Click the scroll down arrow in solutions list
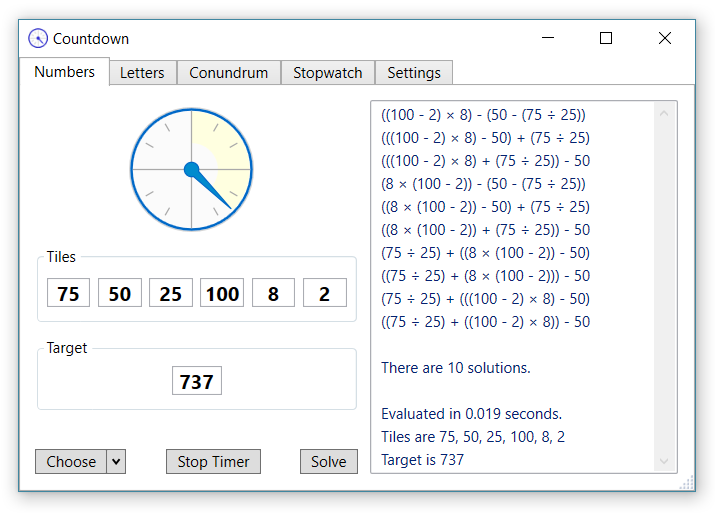Viewport: 715px width, 513px height. coord(664,461)
